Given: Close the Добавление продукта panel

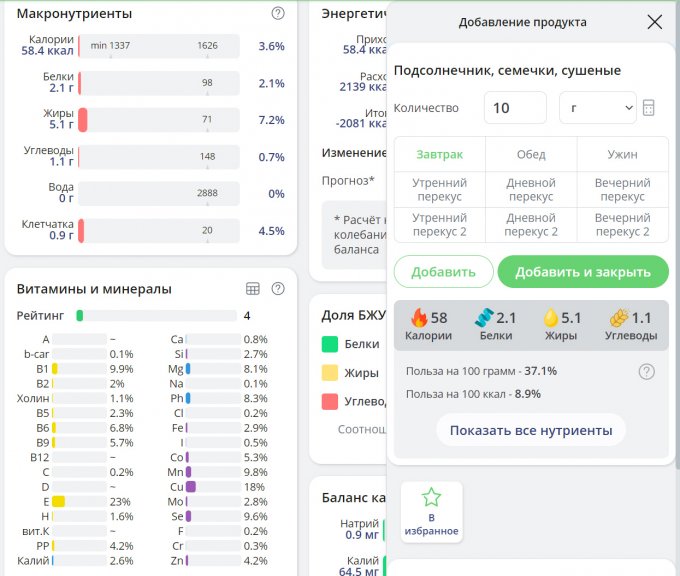Looking at the screenshot, I should [x=654, y=22].
